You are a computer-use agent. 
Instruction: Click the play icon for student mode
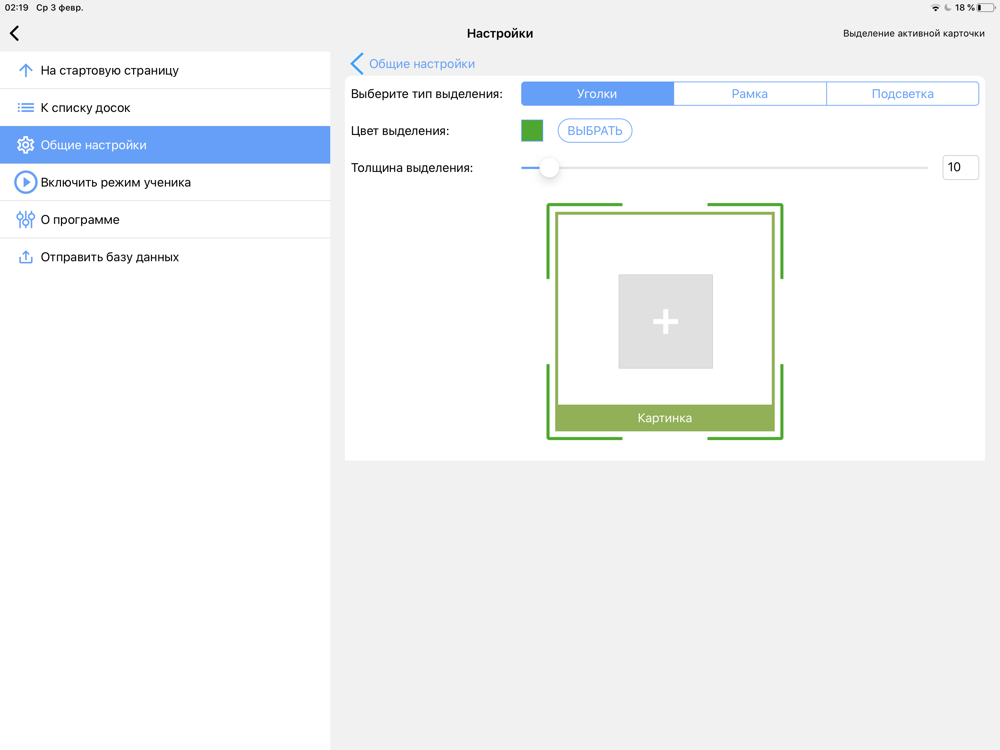(x=25, y=183)
